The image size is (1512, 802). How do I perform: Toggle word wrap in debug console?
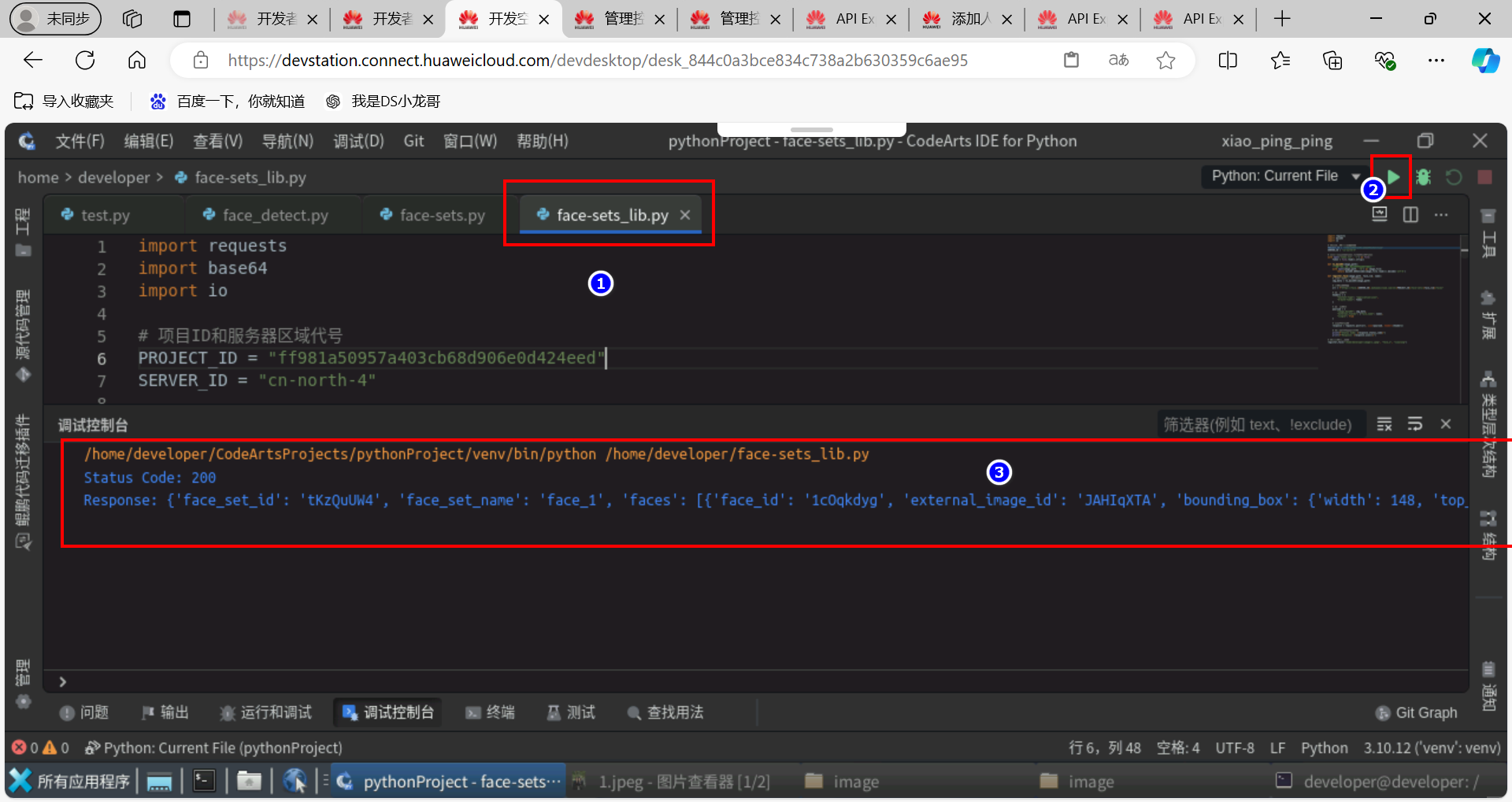tap(1415, 425)
